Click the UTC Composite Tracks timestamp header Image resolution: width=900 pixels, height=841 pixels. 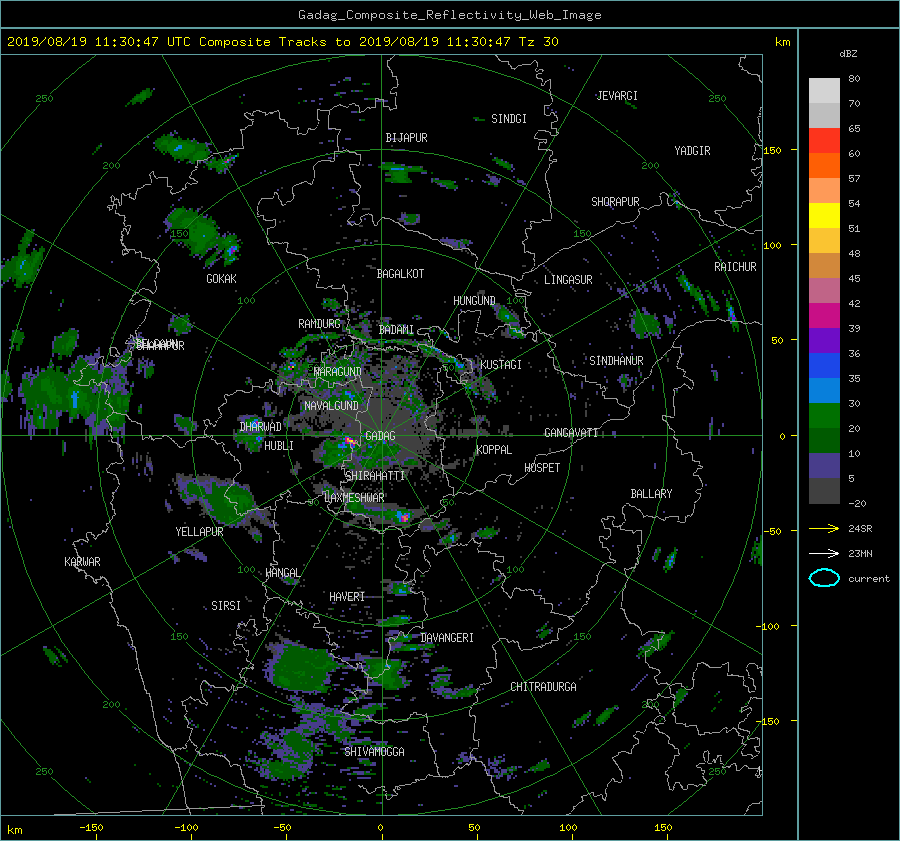click(282, 42)
